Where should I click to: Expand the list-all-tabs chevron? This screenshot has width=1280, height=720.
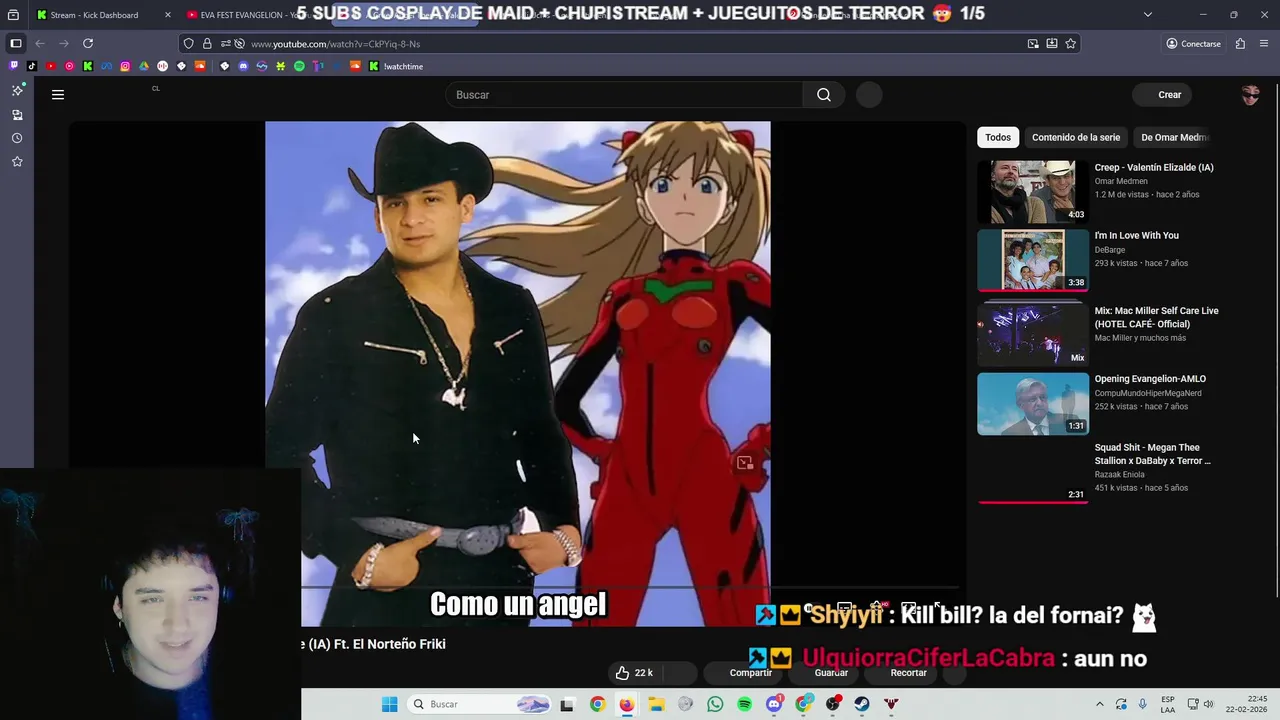tap(1147, 15)
